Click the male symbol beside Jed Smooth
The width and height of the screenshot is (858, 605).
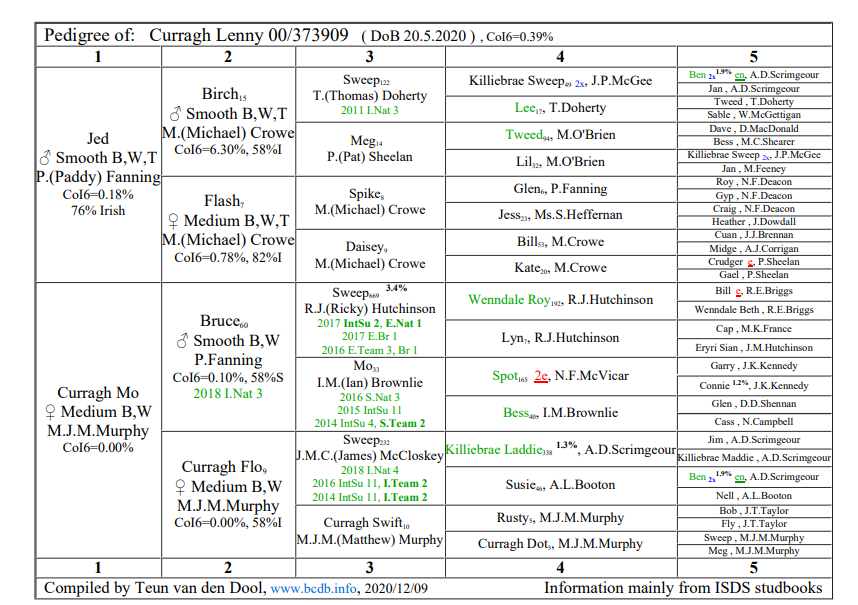[45, 159]
